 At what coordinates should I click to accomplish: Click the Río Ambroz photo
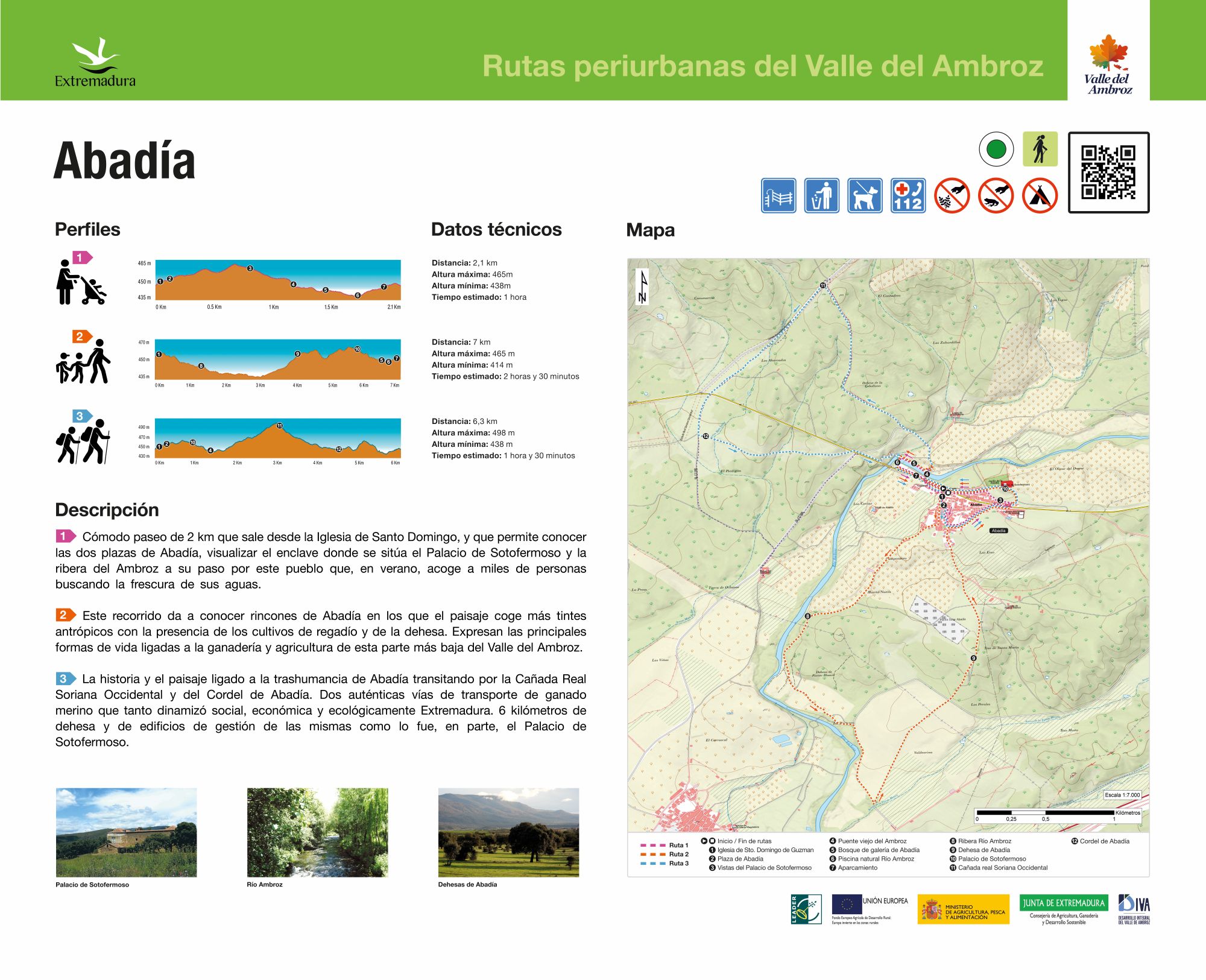(317, 832)
